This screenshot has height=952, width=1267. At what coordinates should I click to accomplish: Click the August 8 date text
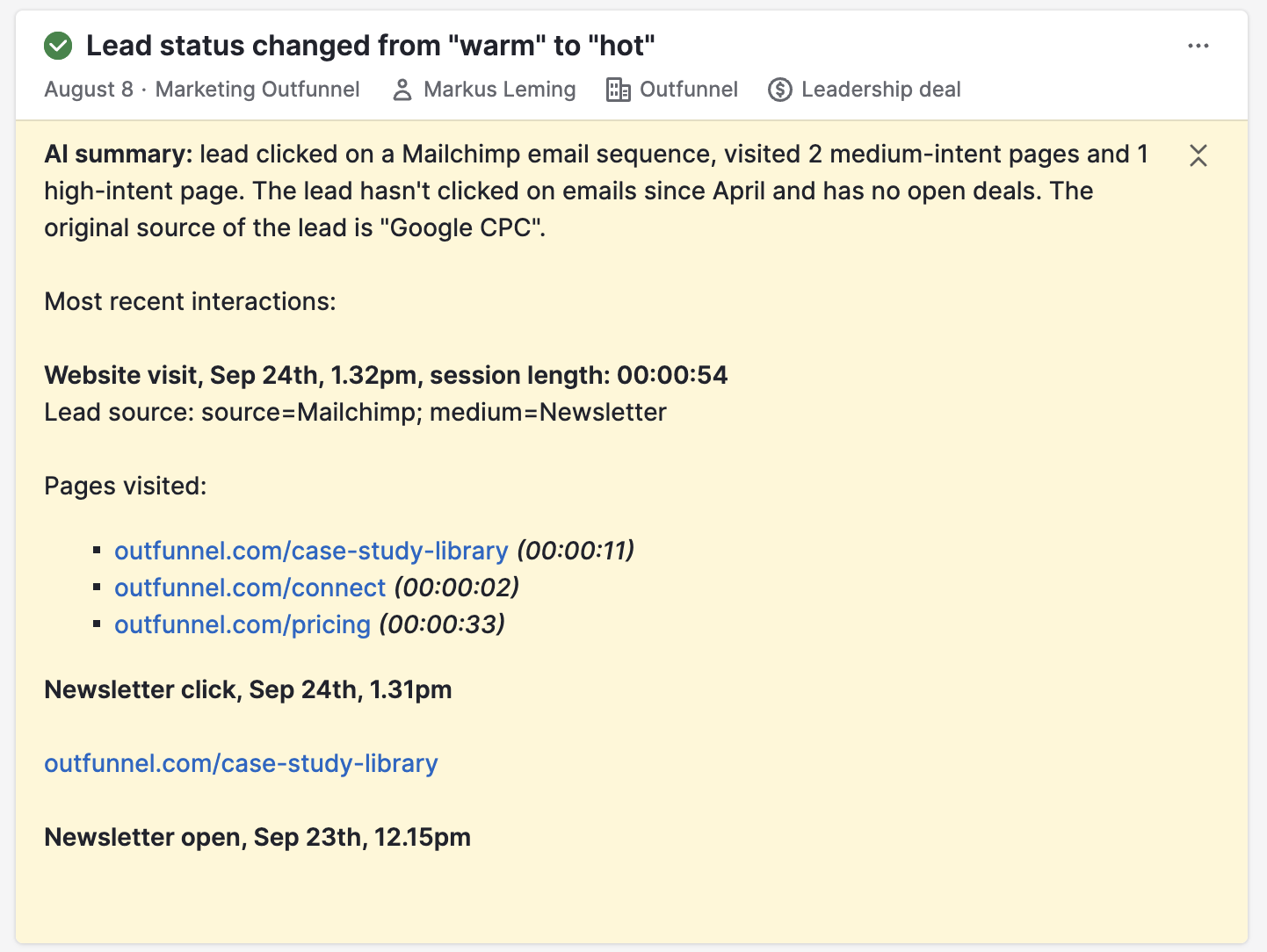tap(88, 89)
